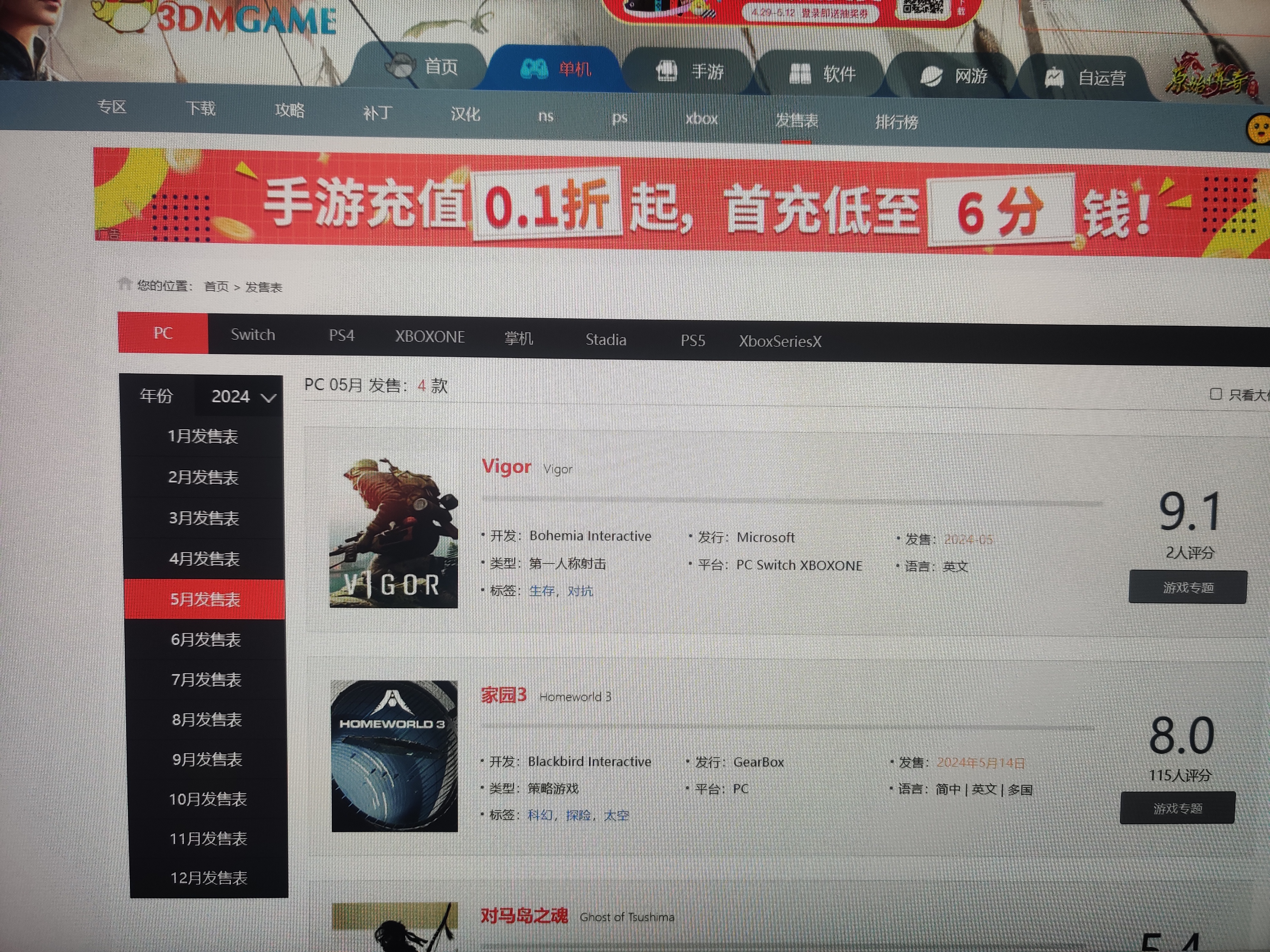The width and height of the screenshot is (1270, 952).
Task: Click the 发售表 breadcrumb link
Action: tap(264, 288)
